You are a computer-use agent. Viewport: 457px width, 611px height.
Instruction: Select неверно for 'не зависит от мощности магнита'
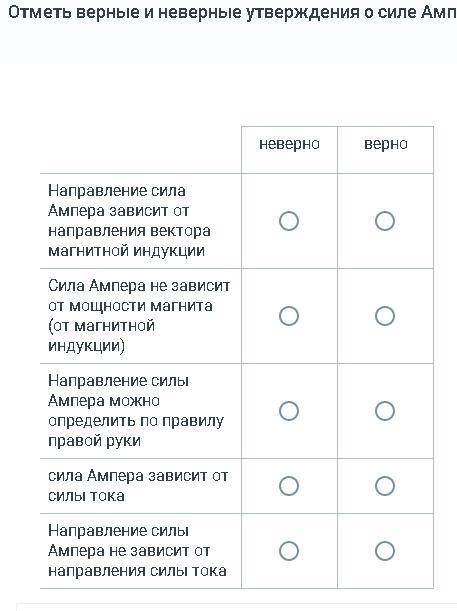pos(289,316)
